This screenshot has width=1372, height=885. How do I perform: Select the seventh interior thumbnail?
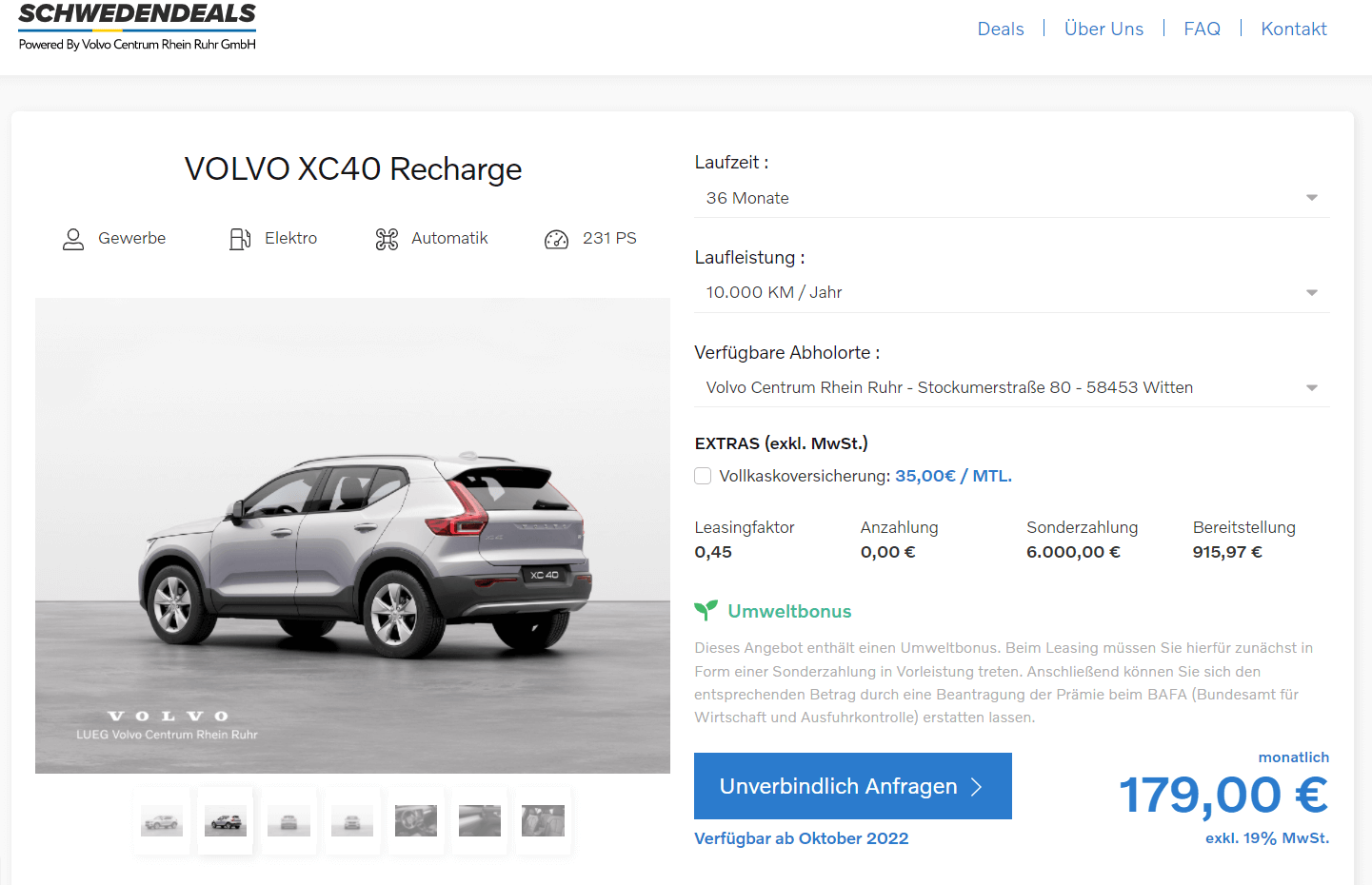[544, 820]
